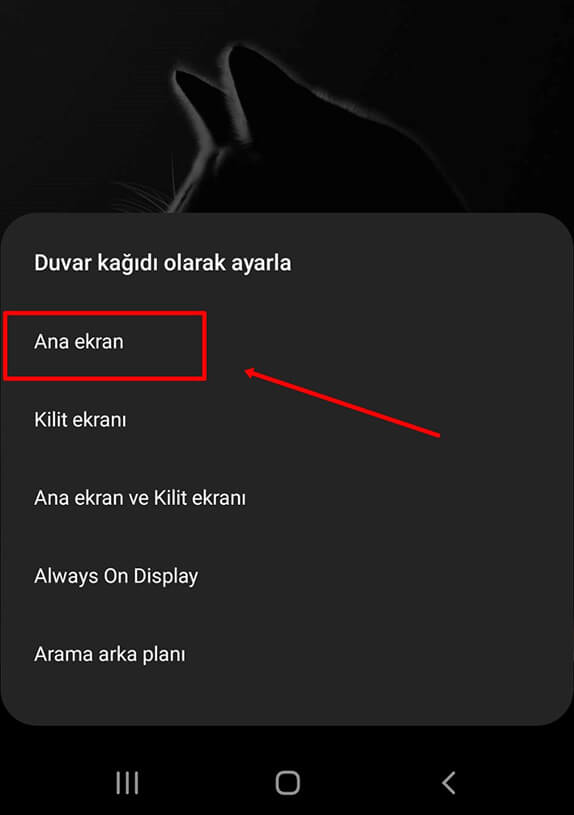Apply wallpaper to both home and lock screens
The width and height of the screenshot is (574, 815).
[140, 498]
